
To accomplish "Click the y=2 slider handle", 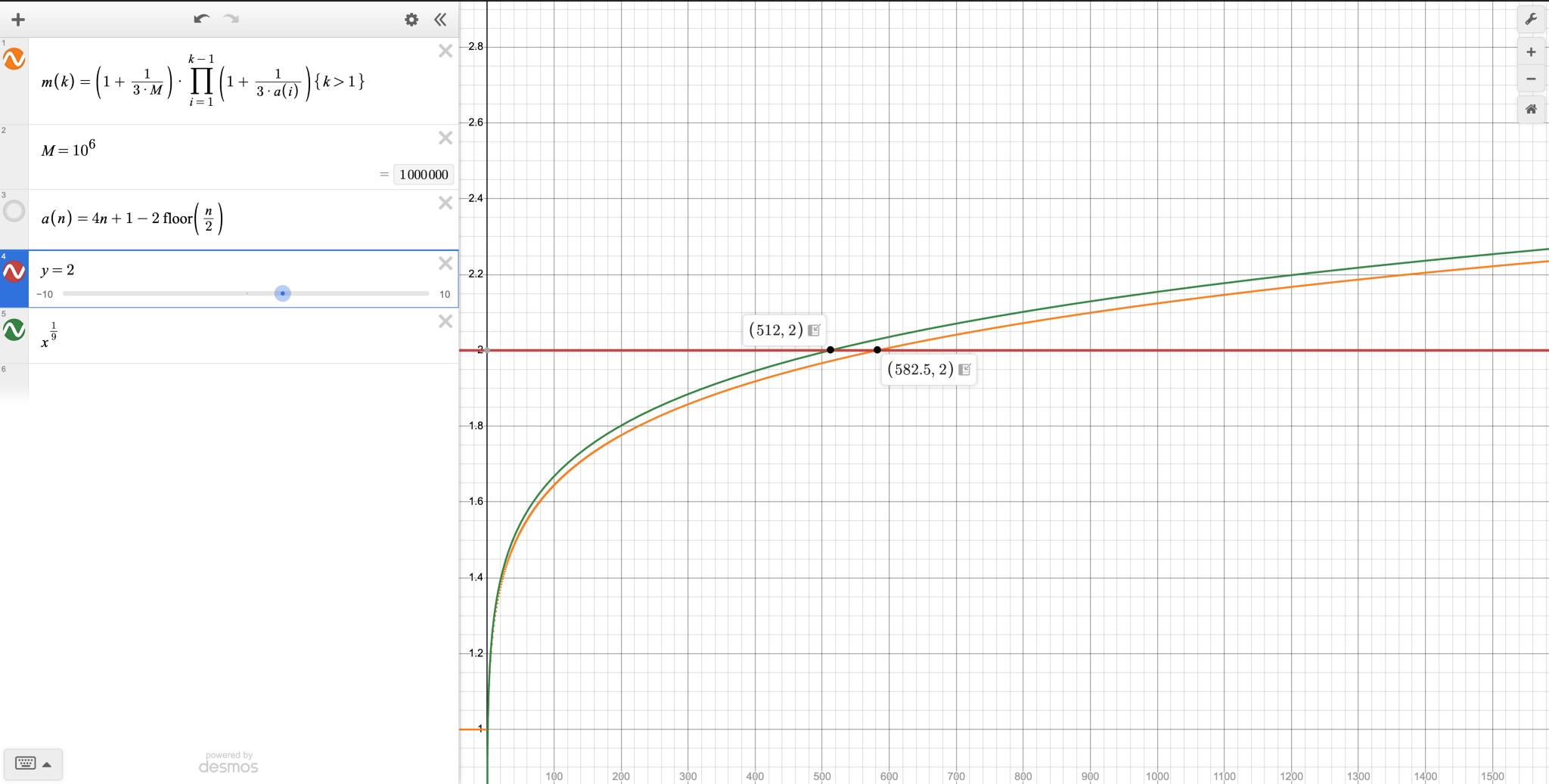I will pyautogui.click(x=283, y=293).
